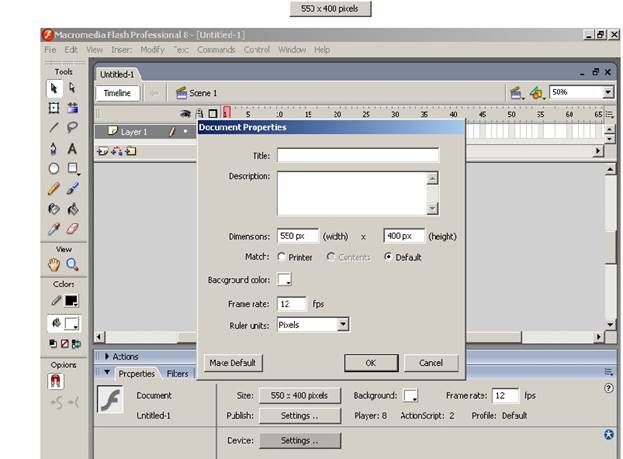Image resolution: width=623 pixels, height=459 pixels.
Task: Select the Free Transform tool
Action: coord(54,108)
